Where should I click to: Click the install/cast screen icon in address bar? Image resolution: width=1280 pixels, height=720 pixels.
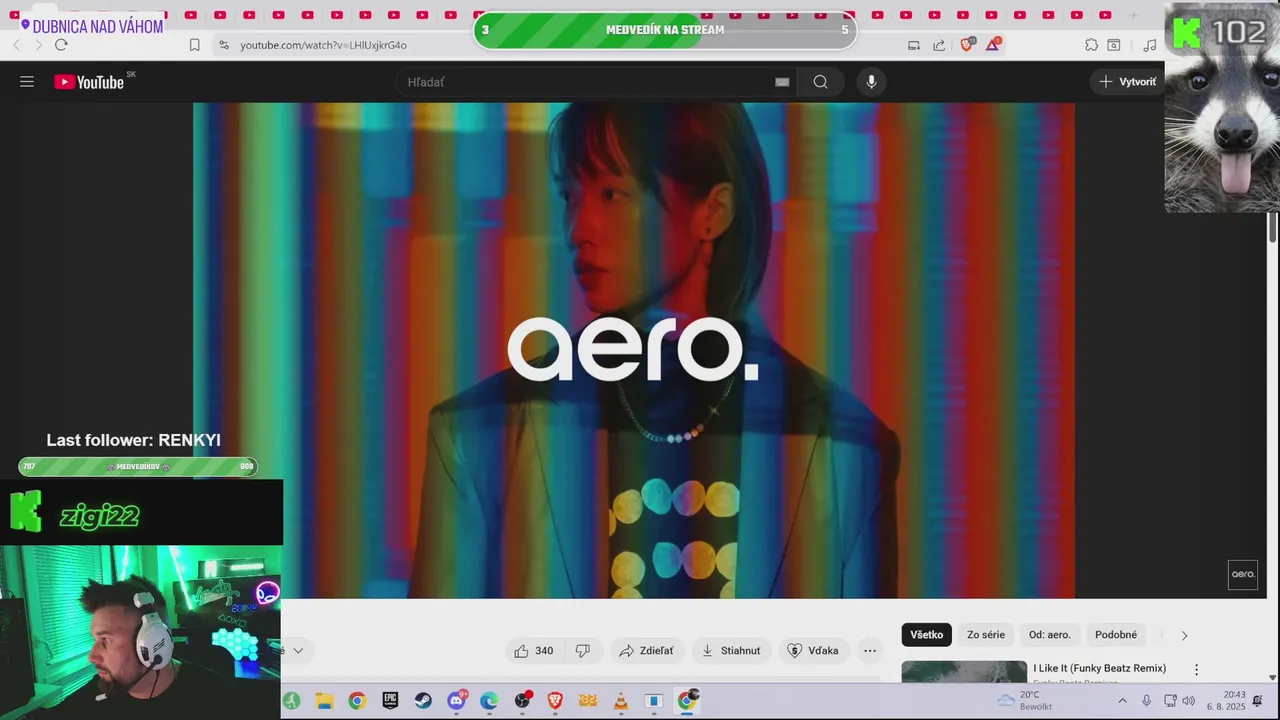913,45
